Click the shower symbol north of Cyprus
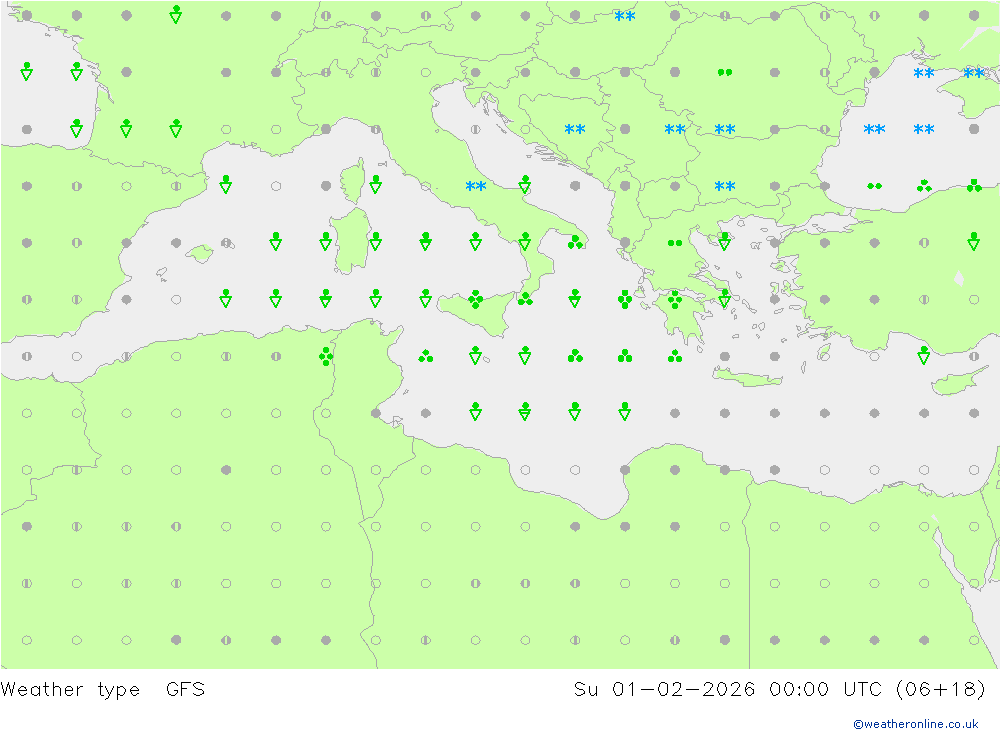The height and width of the screenshot is (733, 1000). tap(924, 355)
